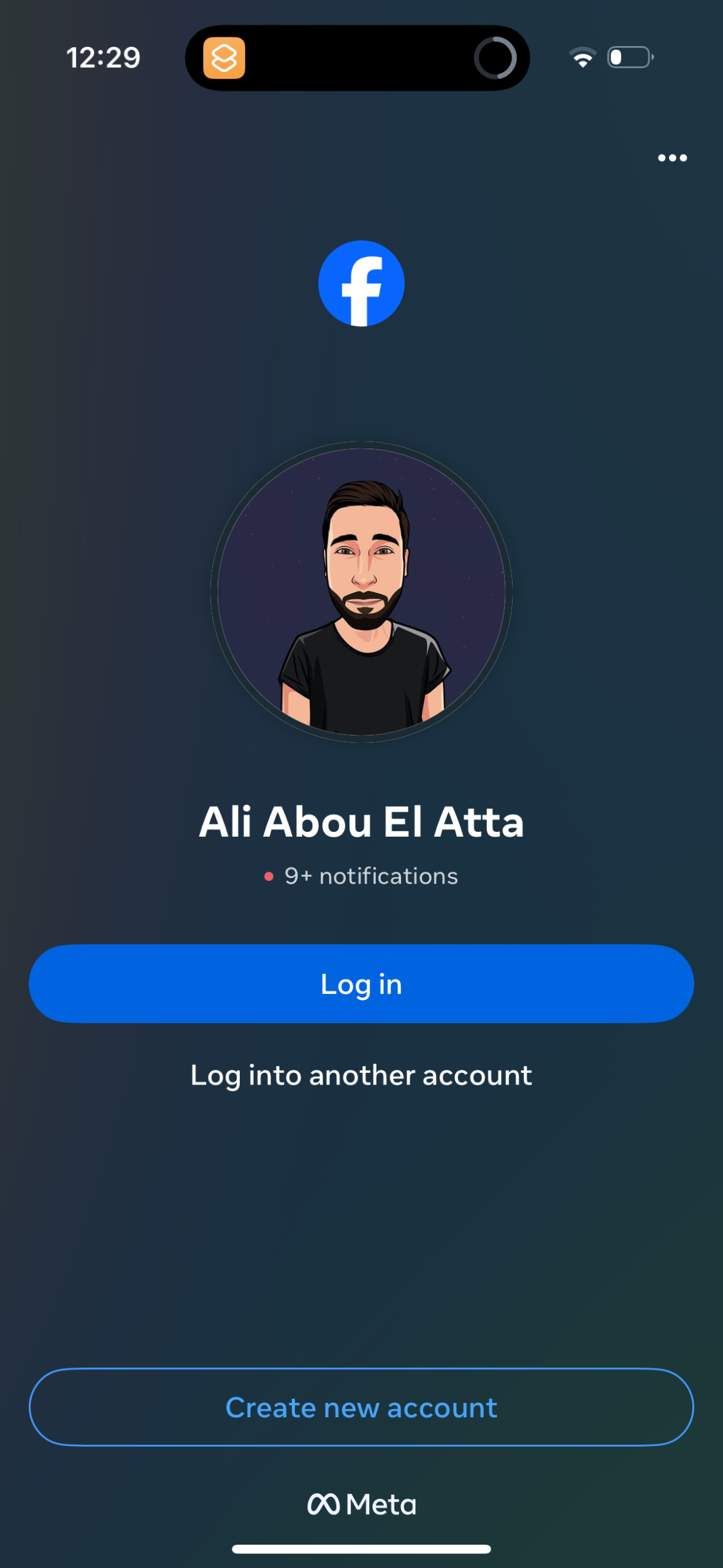Tap the loading spinner in Dynamic Island
Image resolution: width=723 pixels, height=1568 pixels.
tap(495, 58)
